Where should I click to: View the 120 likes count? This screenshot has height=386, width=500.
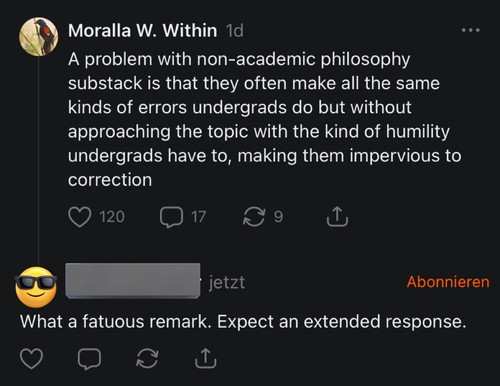point(112,217)
